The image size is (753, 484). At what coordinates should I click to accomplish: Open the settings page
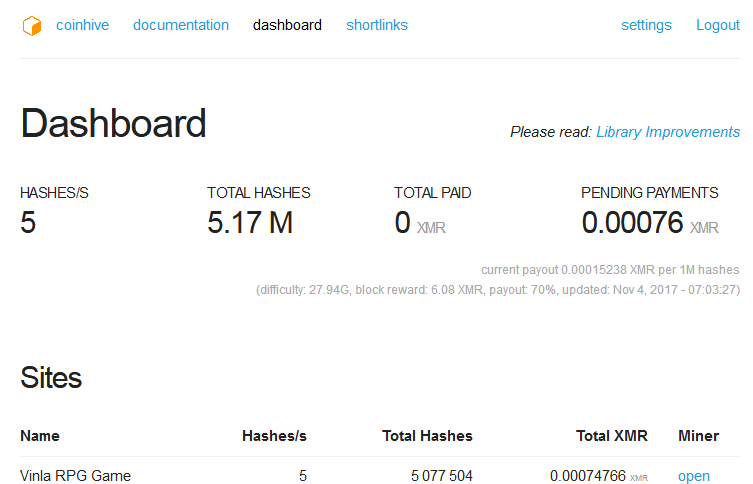646,25
